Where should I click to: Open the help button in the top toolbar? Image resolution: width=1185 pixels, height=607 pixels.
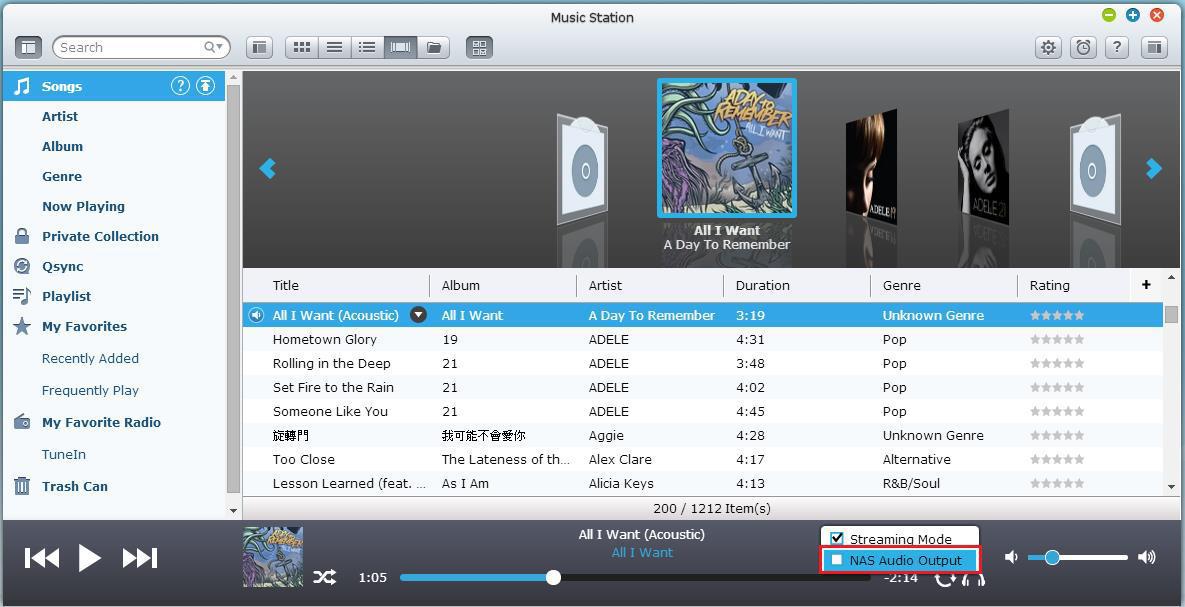pos(1117,47)
